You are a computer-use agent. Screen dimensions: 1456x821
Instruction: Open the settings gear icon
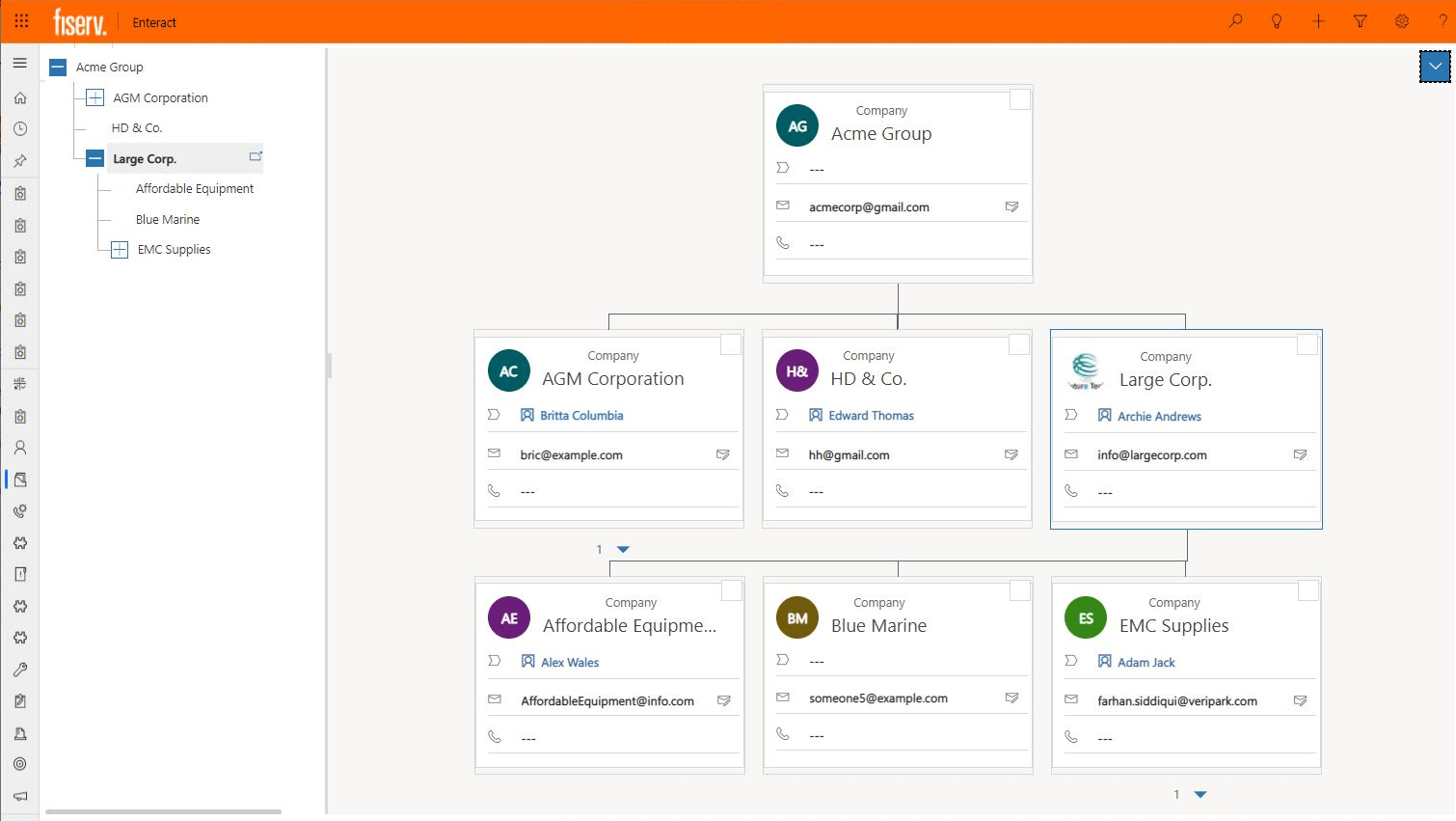click(1402, 20)
